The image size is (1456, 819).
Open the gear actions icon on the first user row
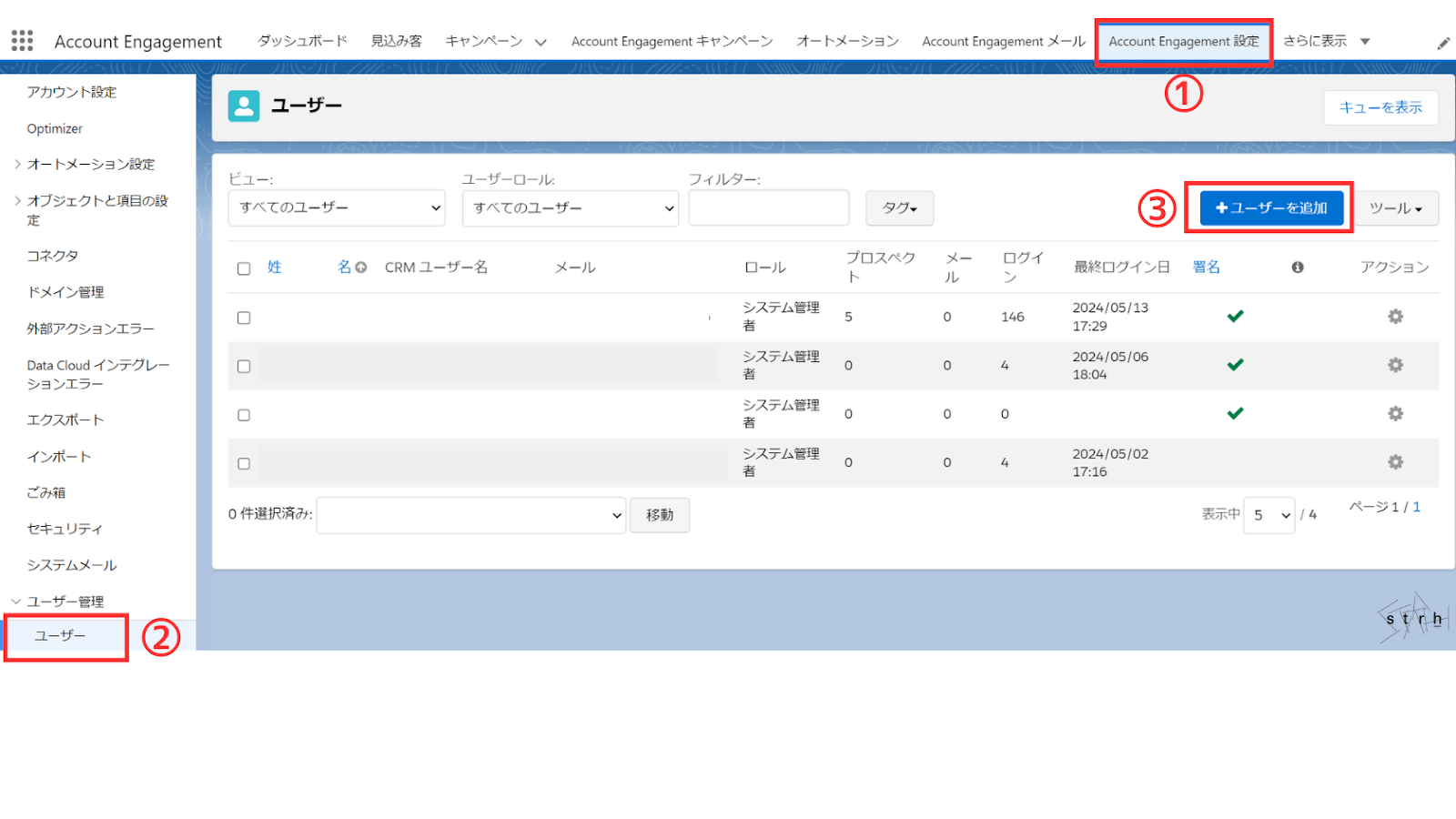tap(1395, 316)
